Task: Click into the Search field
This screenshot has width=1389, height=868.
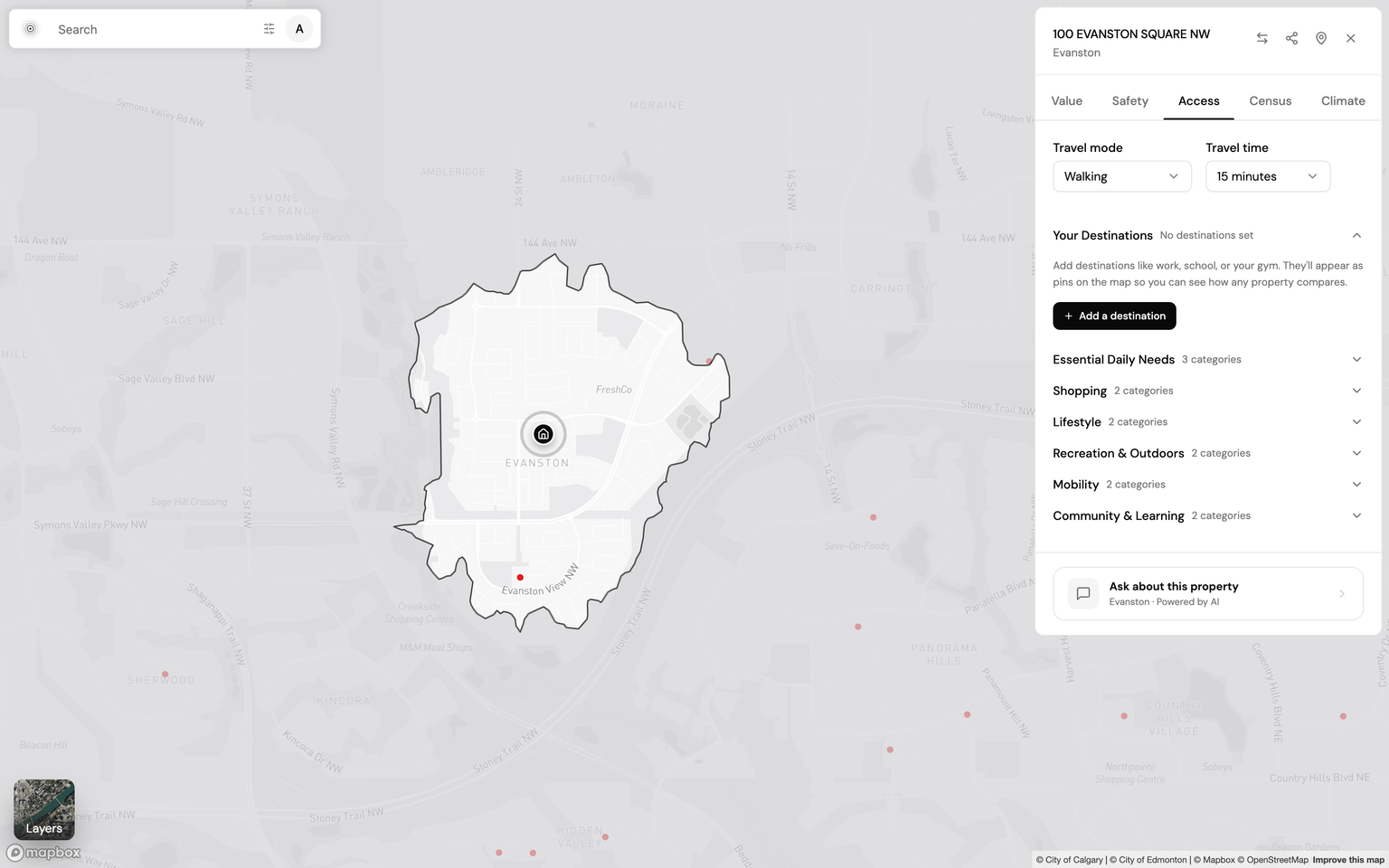Action: tap(154, 29)
